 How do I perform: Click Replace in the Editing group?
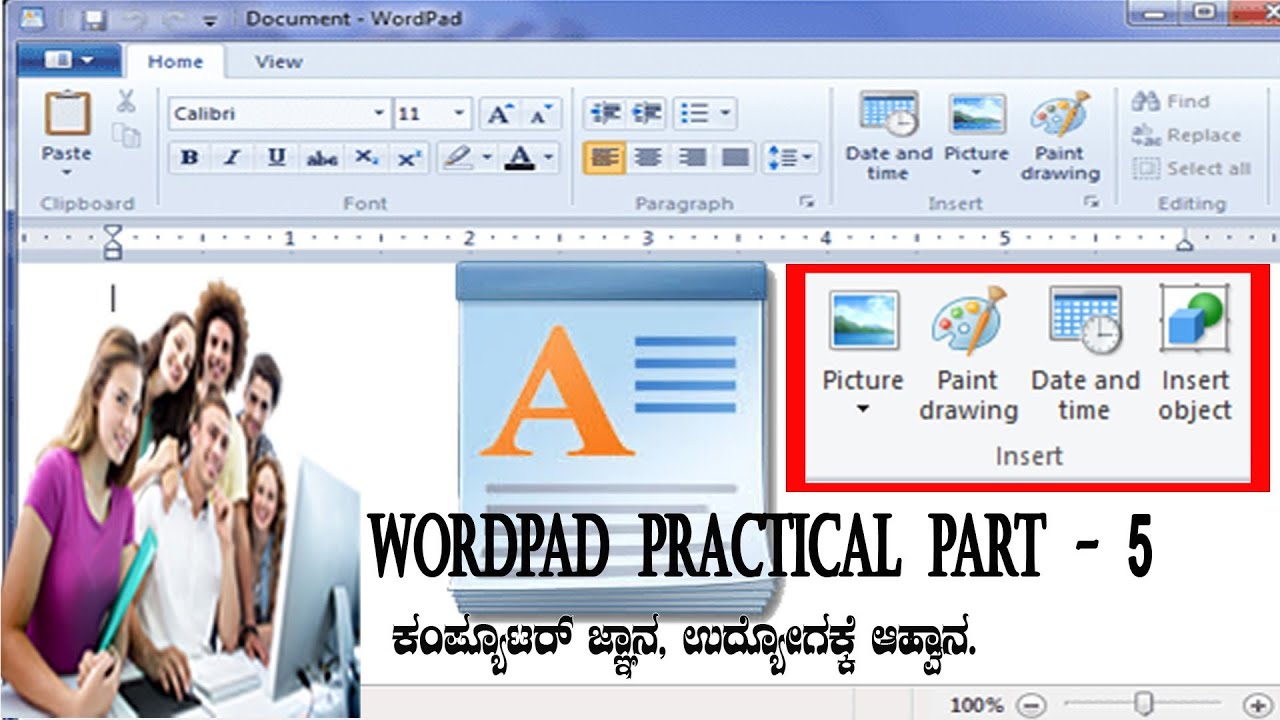click(x=1187, y=135)
